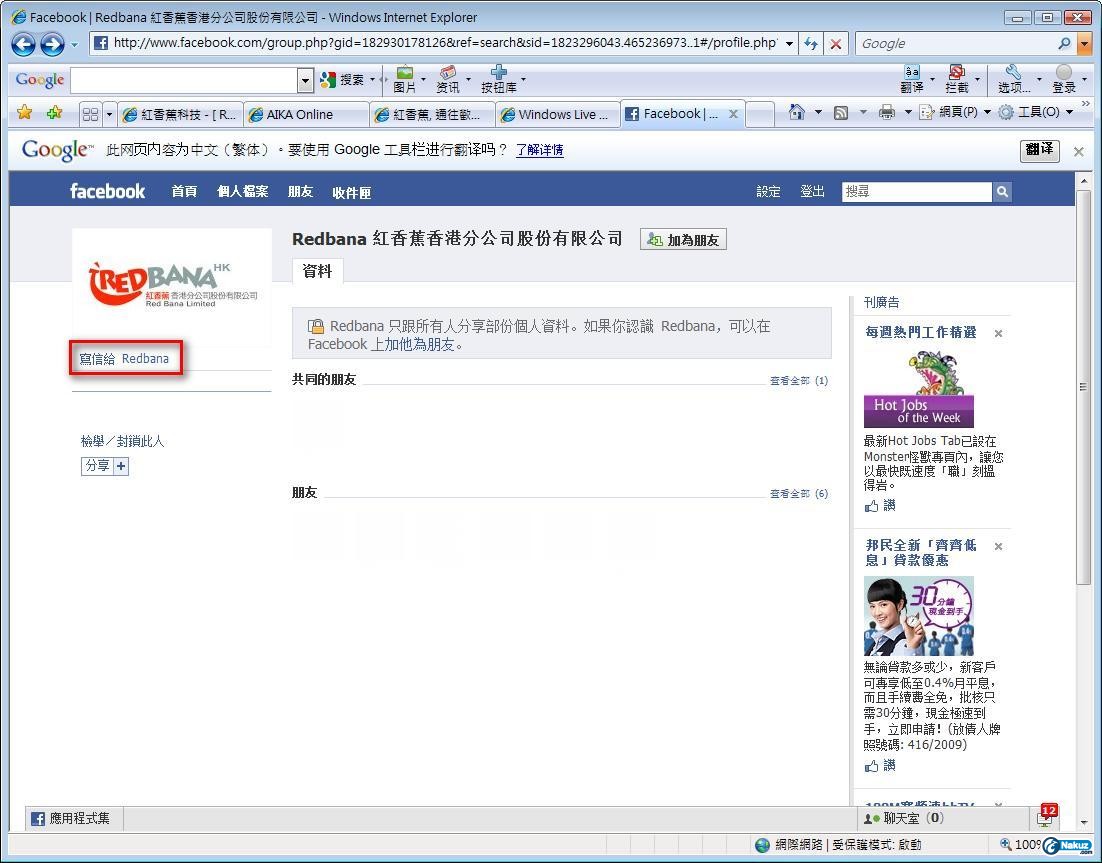This screenshot has height=863, width=1102.
Task: Click the Hot Jobs of the Week ad image
Action: pyautogui.click(x=919, y=389)
